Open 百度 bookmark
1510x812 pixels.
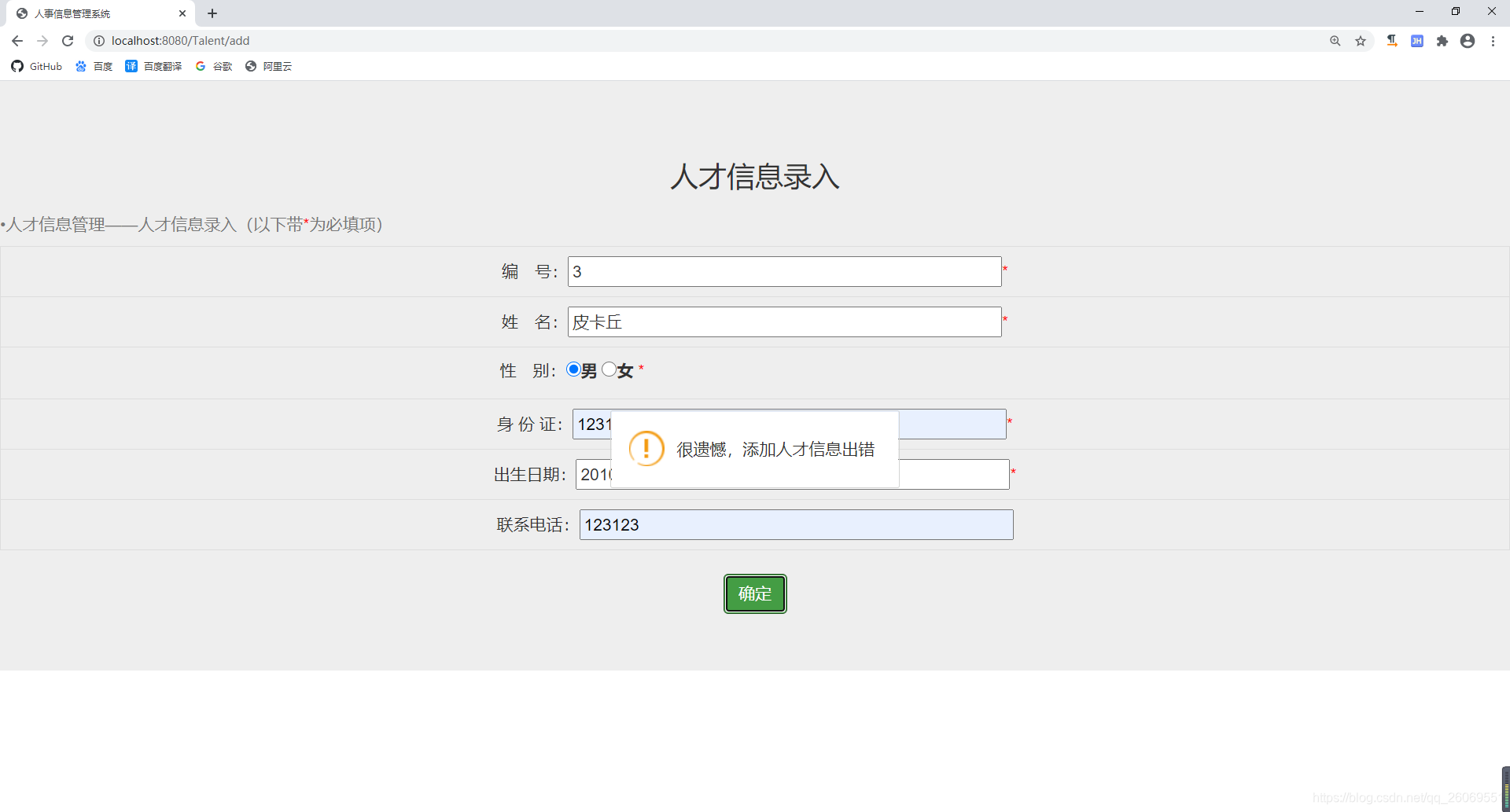tap(94, 66)
